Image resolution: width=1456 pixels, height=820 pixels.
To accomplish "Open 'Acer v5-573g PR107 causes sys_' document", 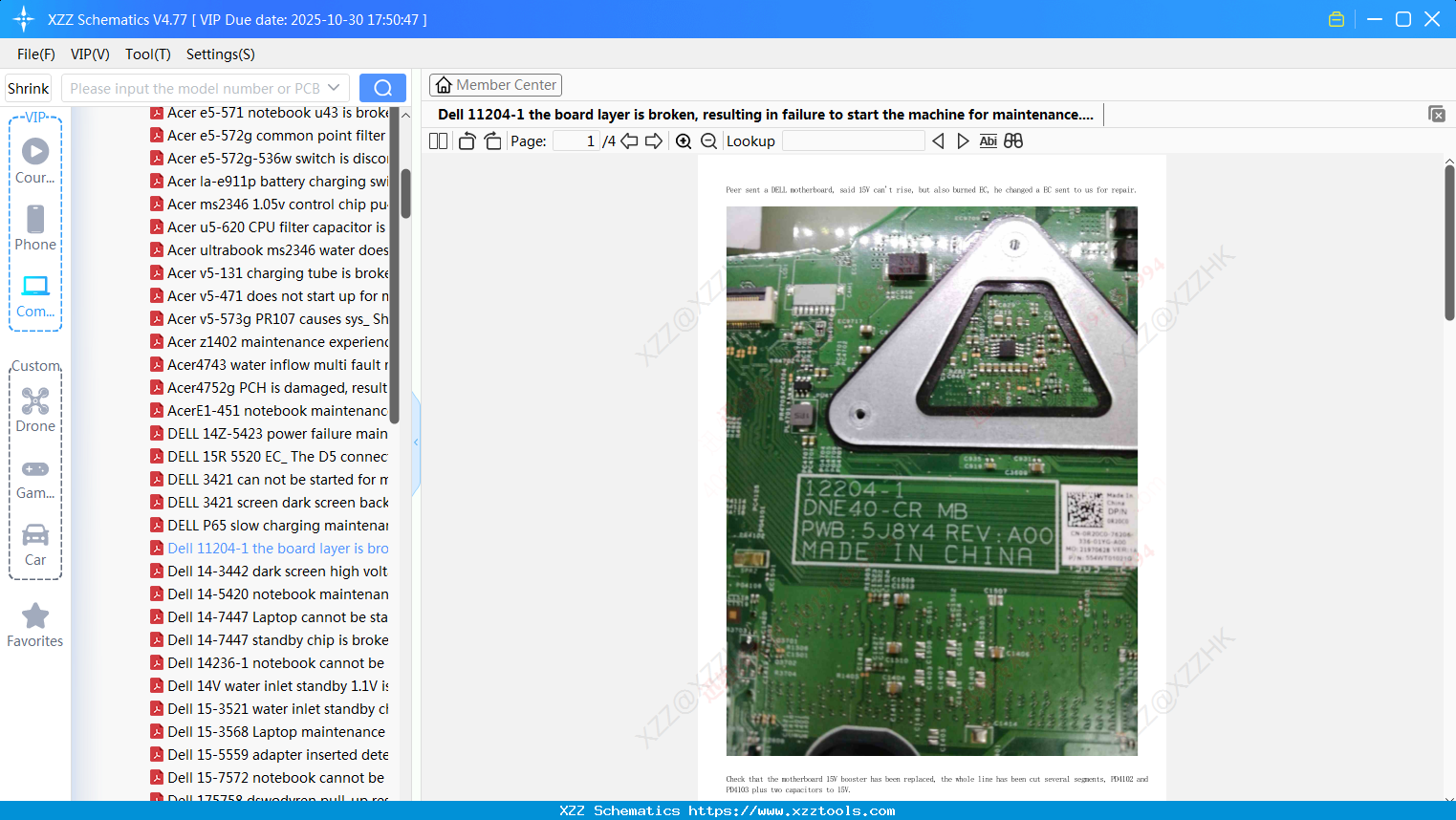I will tap(269, 319).
